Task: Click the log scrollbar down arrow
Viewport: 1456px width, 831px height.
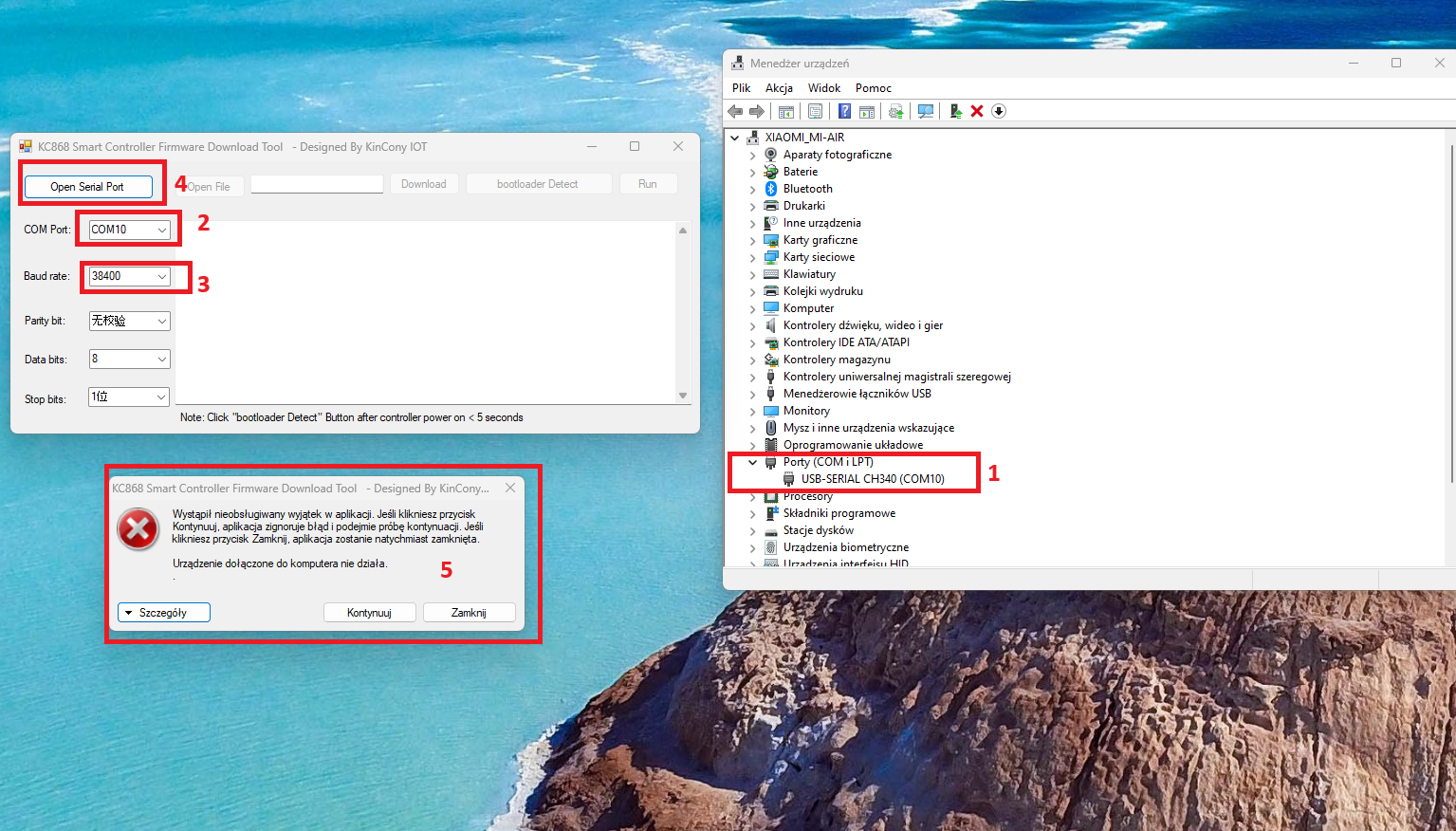Action: click(683, 396)
